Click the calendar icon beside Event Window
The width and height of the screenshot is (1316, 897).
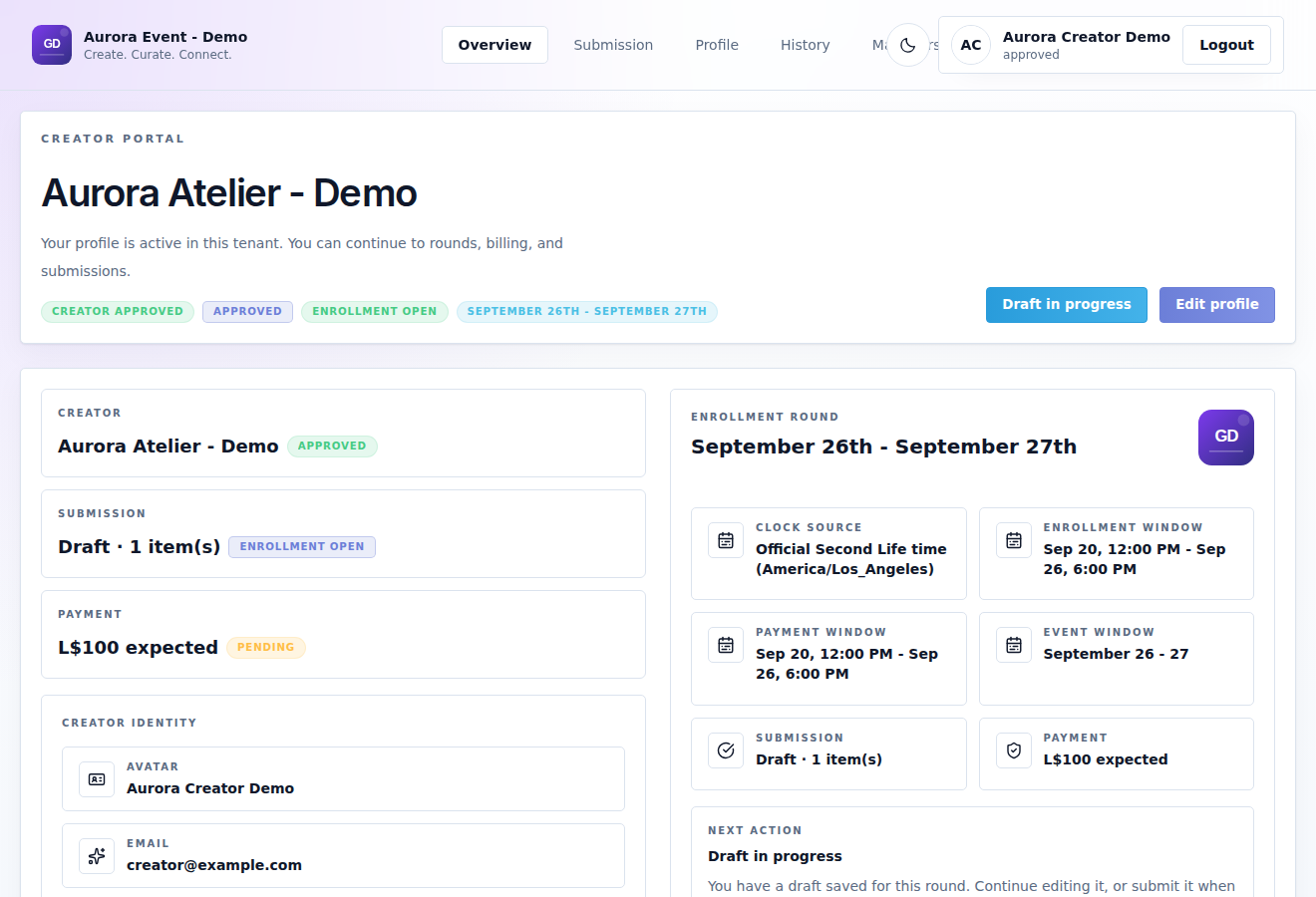click(1014, 645)
